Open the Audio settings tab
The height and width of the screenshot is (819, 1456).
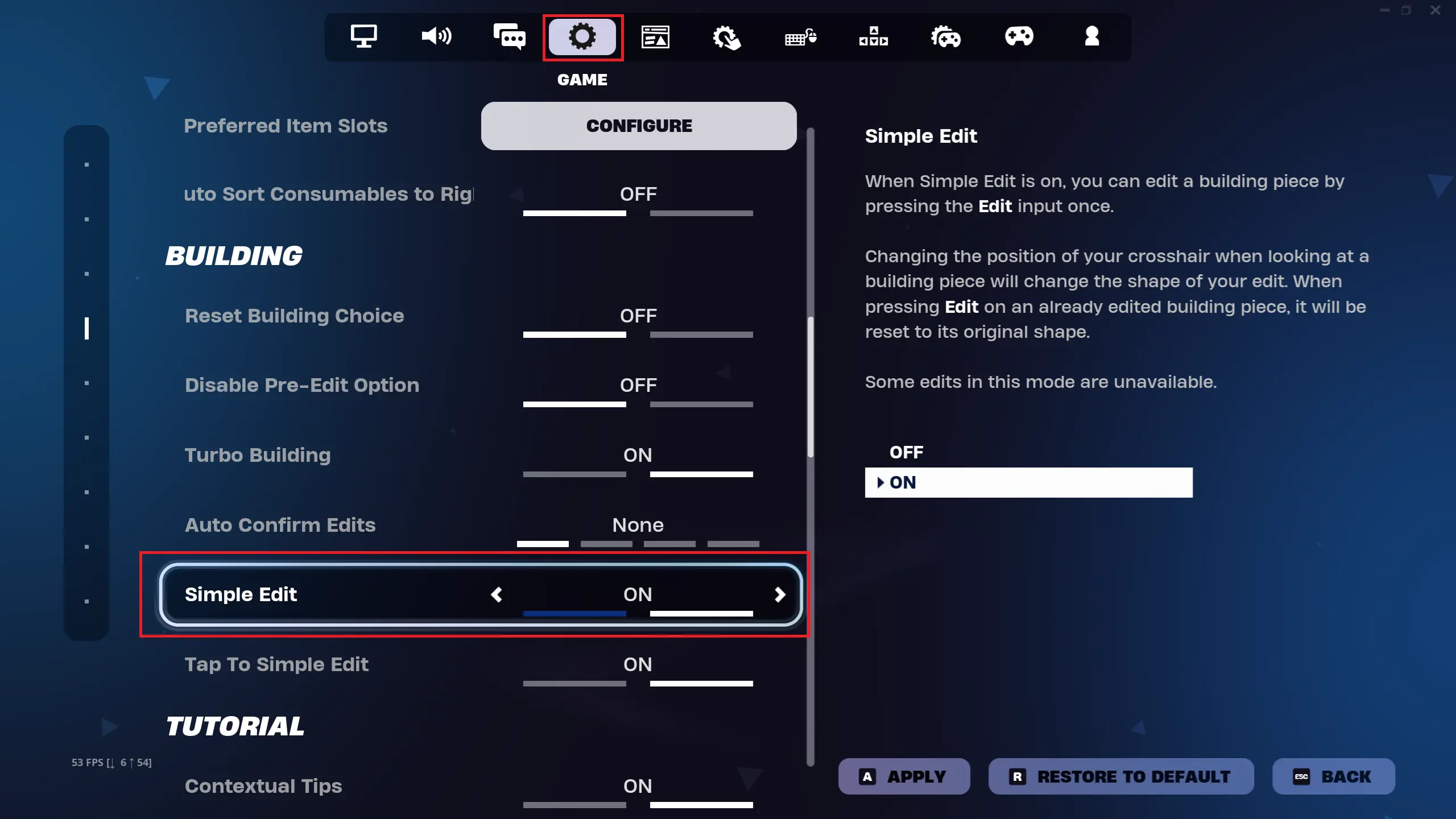point(436,37)
